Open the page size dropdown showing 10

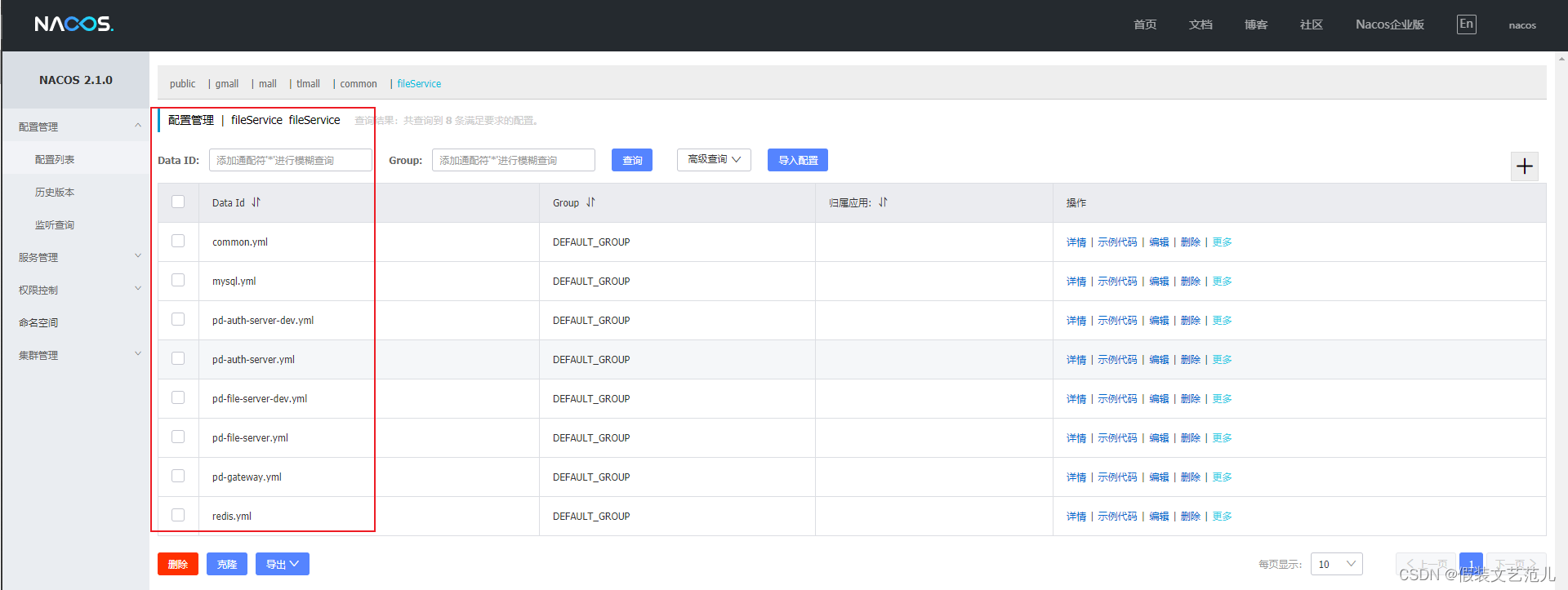click(1337, 564)
